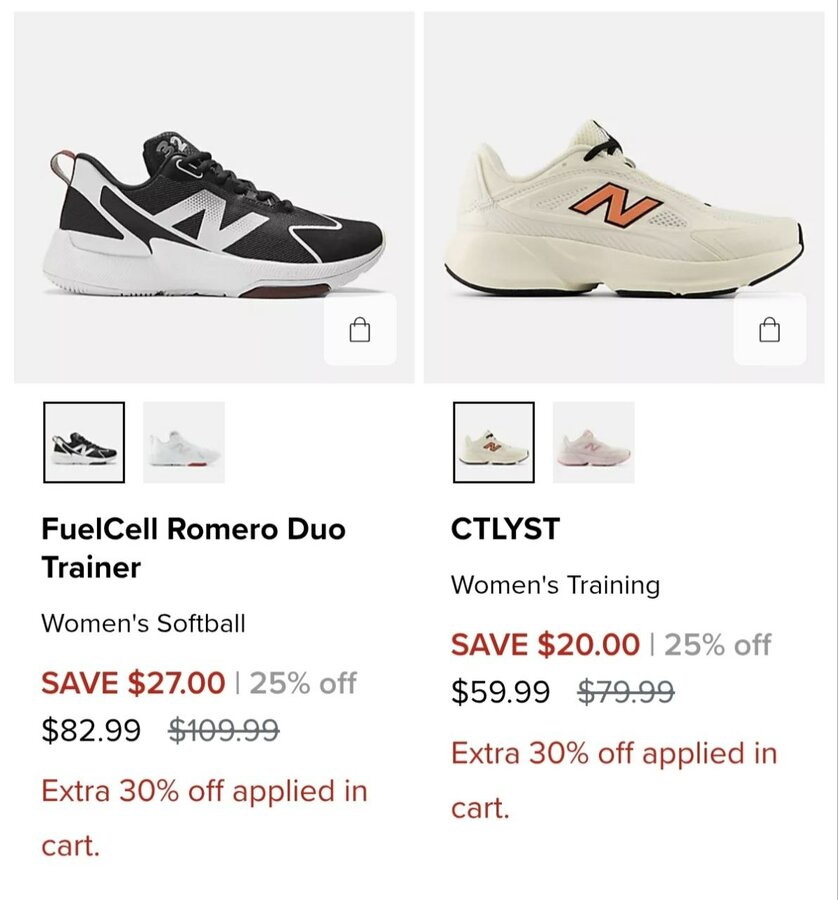Click the $59.99 sale price
This screenshot has height=900, width=838.
coord(500,692)
